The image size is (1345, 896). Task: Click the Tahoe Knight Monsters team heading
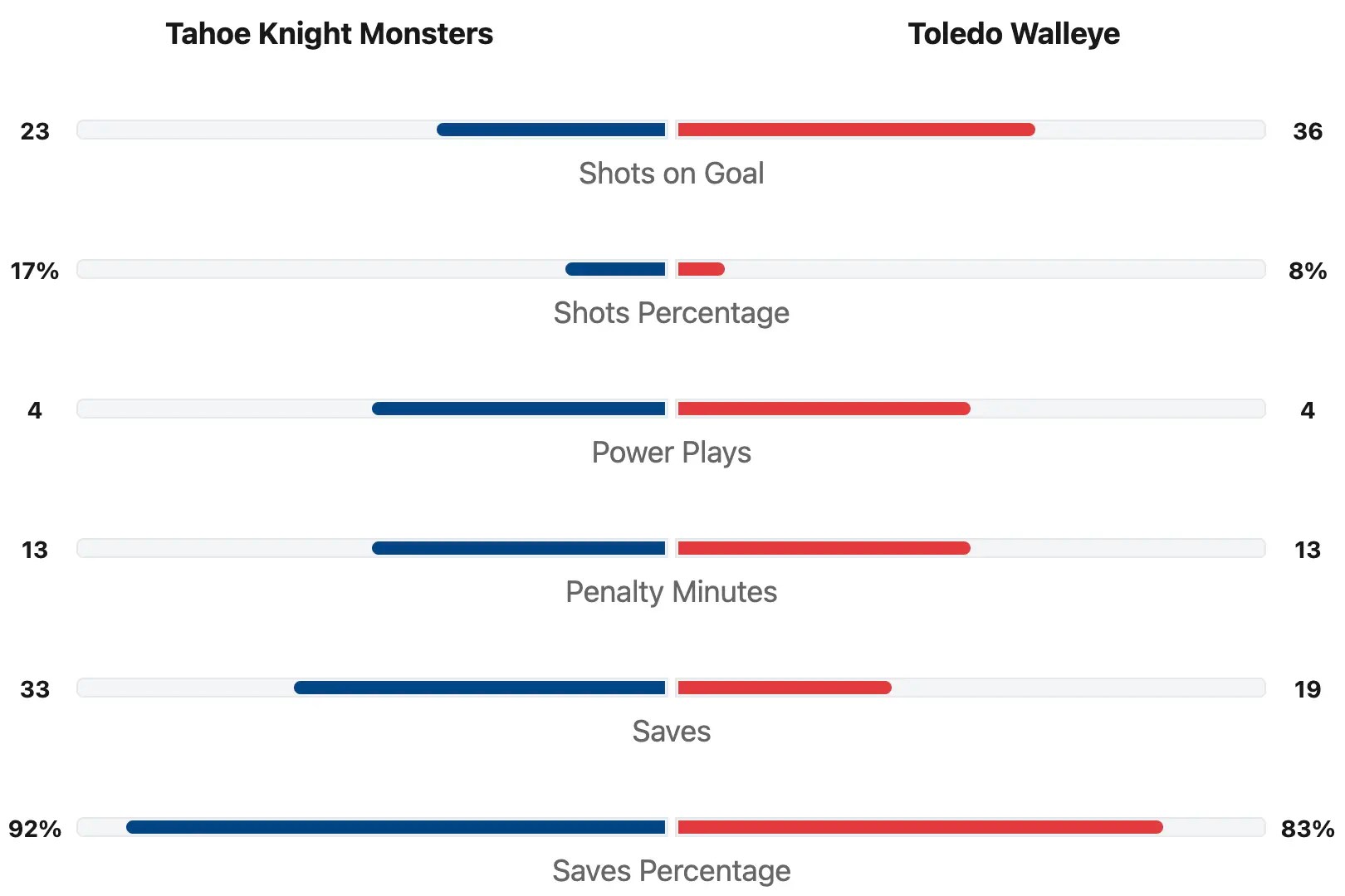329,34
